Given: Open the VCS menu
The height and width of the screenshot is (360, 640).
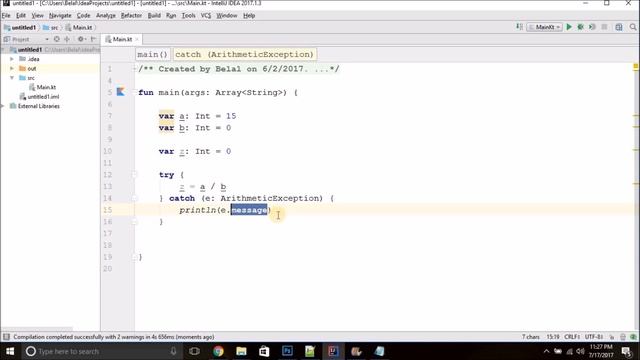Looking at the screenshot, I should click(206, 16).
